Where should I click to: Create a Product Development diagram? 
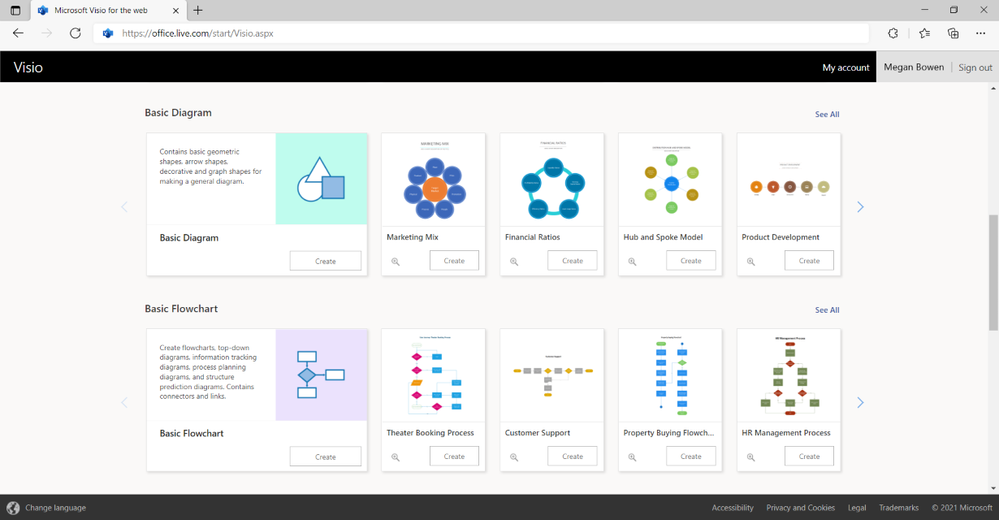(809, 261)
